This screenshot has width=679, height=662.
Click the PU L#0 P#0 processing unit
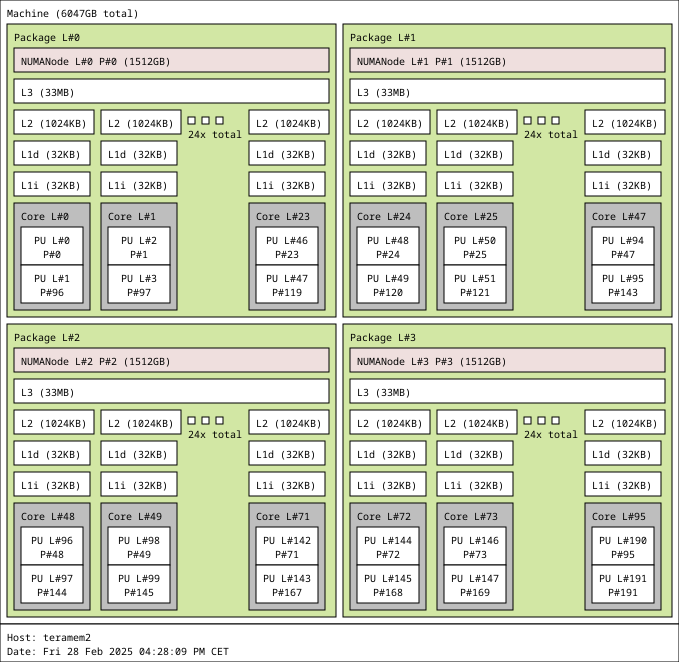point(52,247)
